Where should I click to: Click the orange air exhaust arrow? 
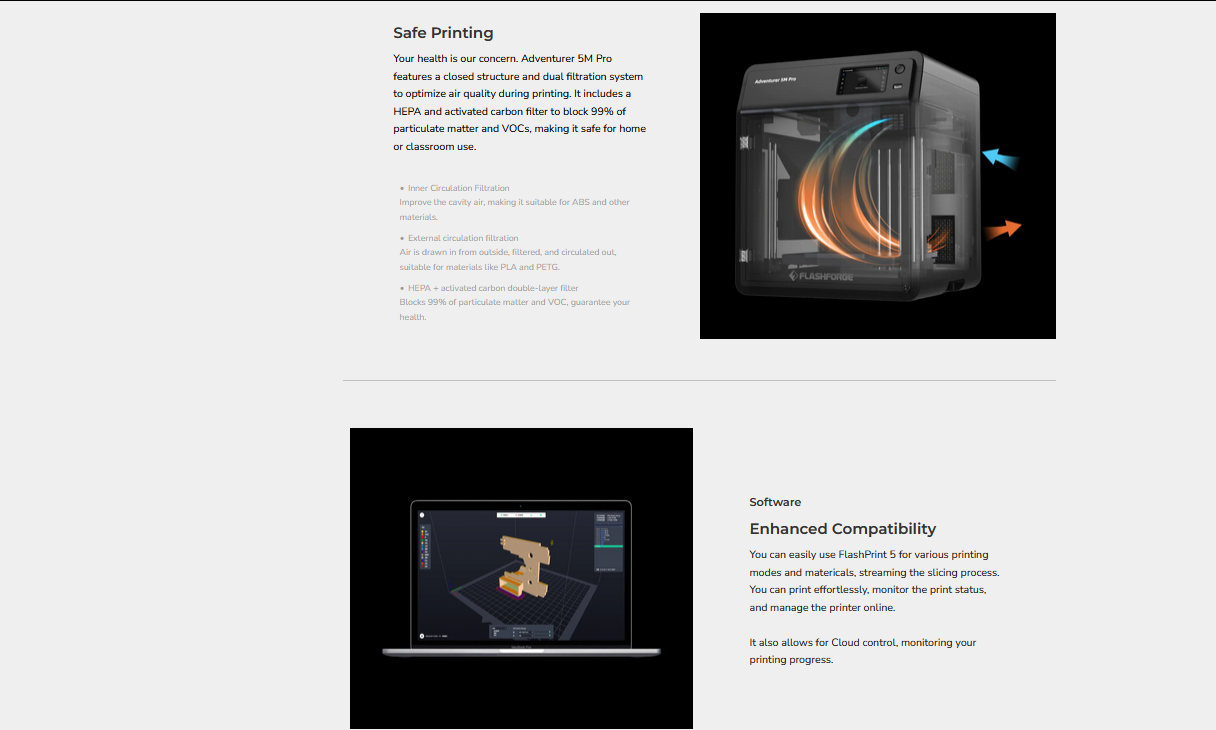click(x=1002, y=230)
